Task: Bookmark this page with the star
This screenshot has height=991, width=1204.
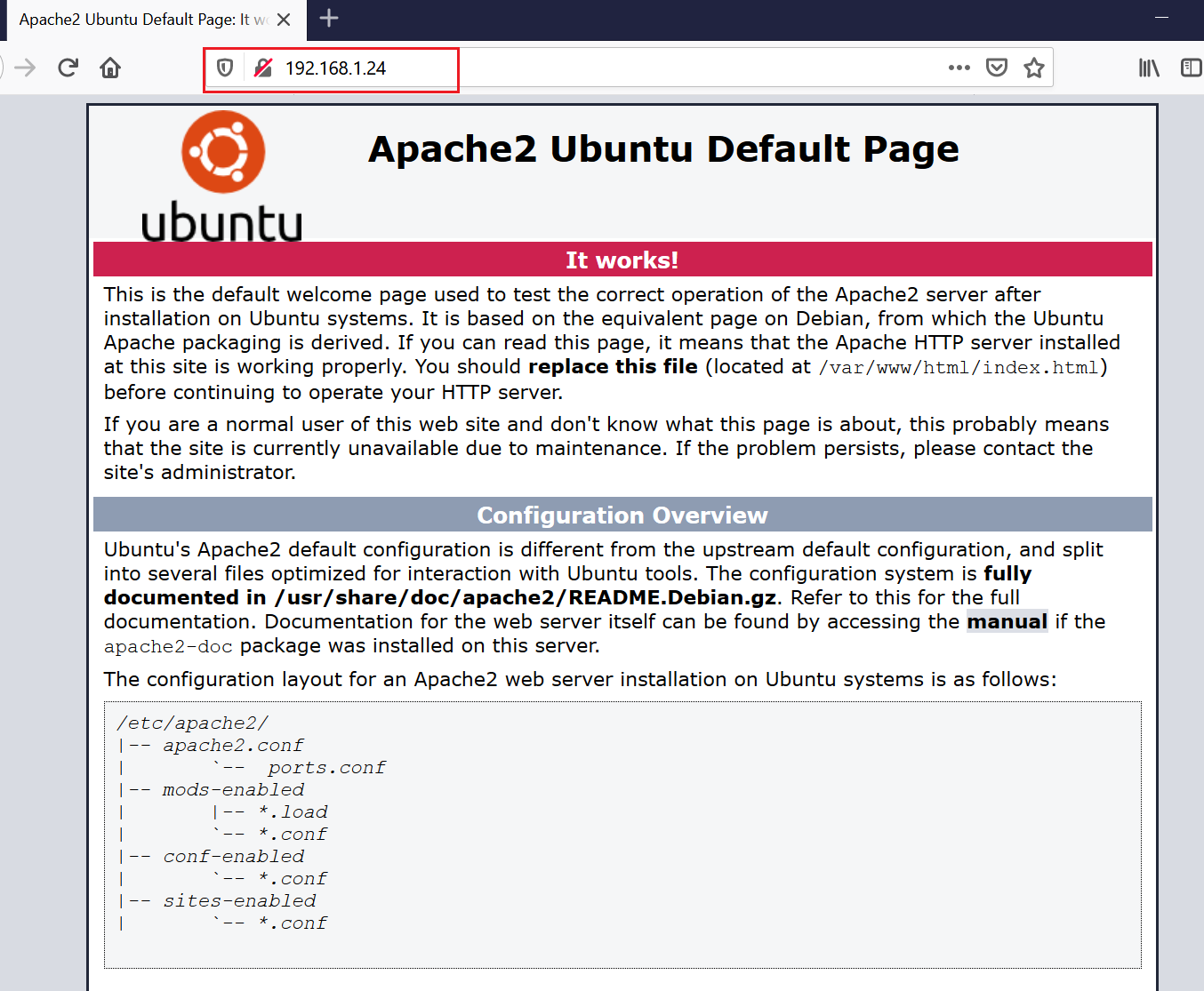Action: tap(1033, 68)
